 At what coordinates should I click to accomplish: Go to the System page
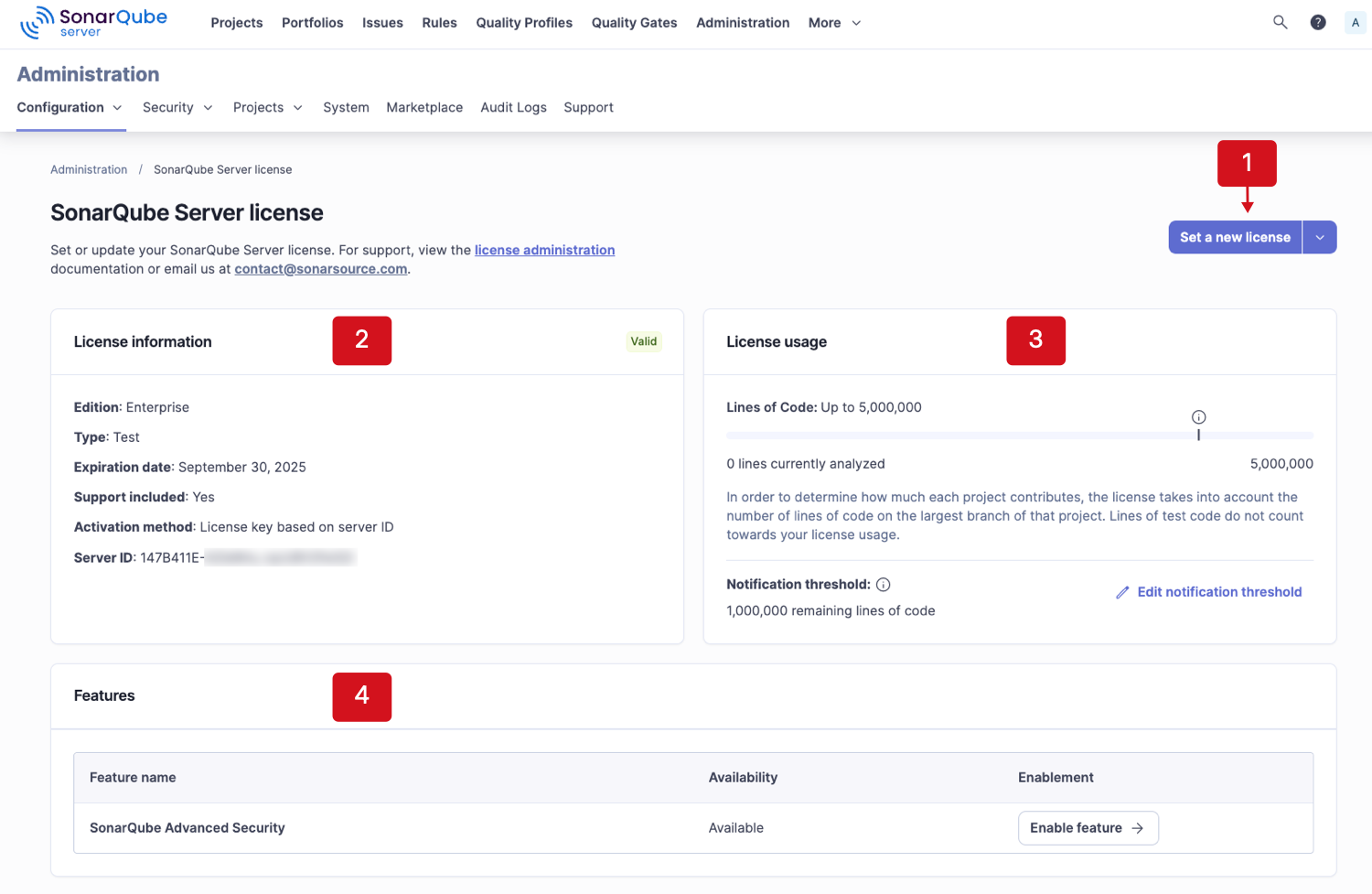pos(346,107)
